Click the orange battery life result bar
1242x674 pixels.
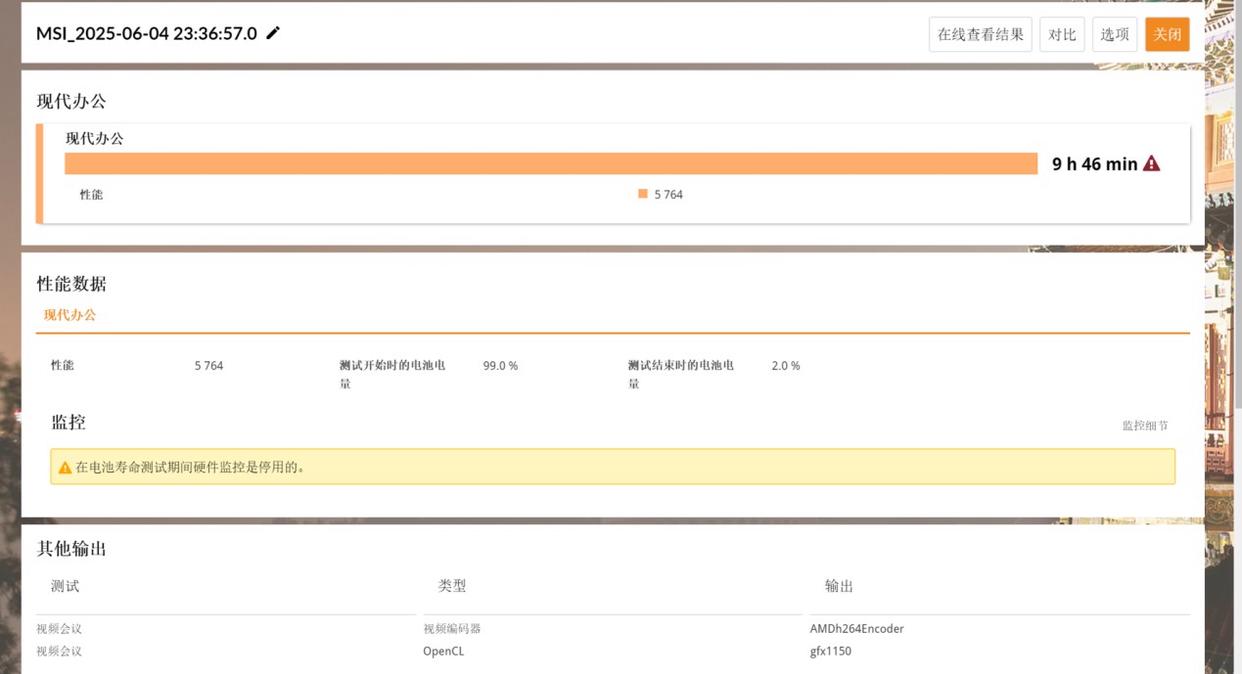(550, 164)
